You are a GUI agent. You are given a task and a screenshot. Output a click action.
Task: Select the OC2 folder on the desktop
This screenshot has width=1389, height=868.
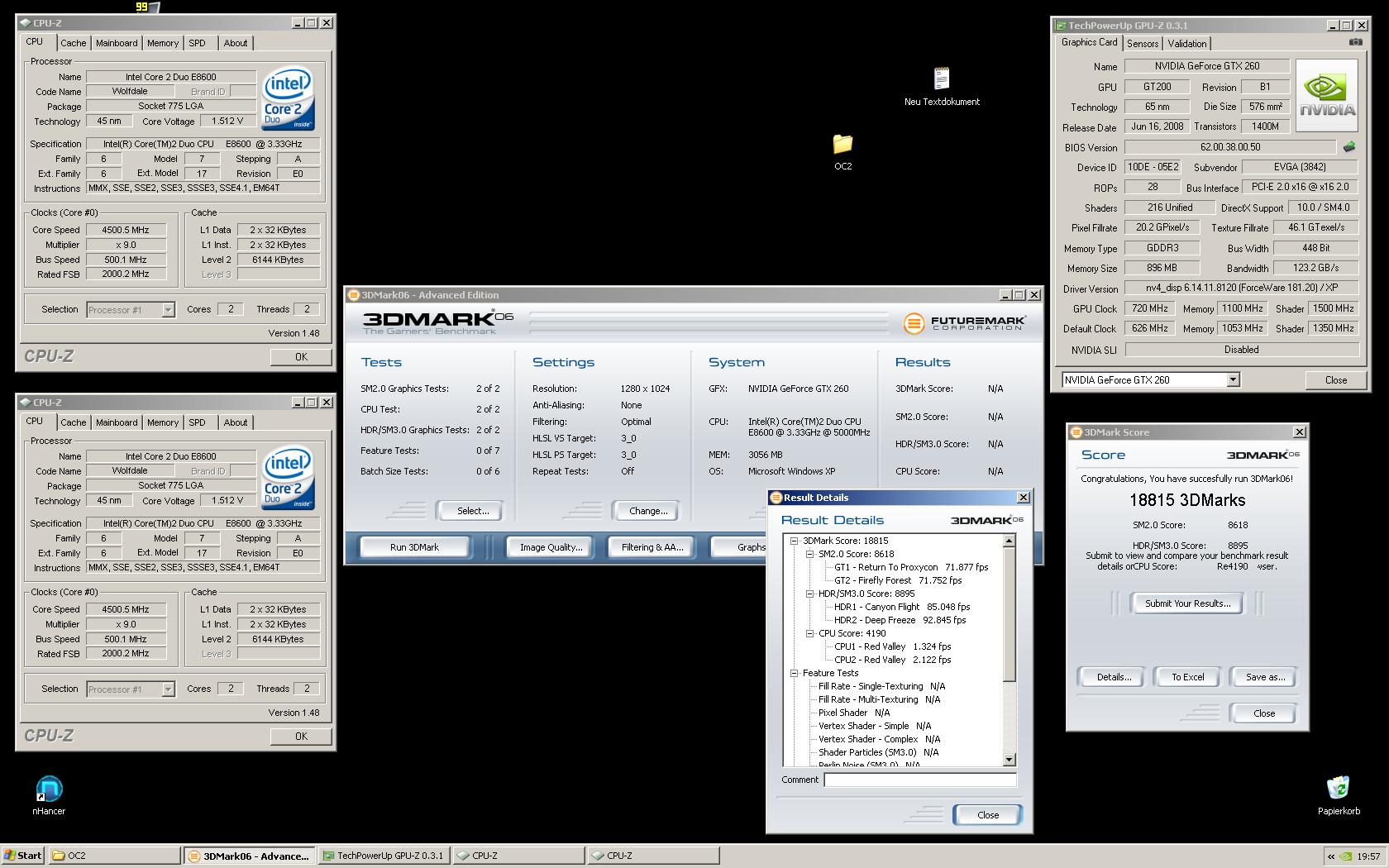click(842, 152)
